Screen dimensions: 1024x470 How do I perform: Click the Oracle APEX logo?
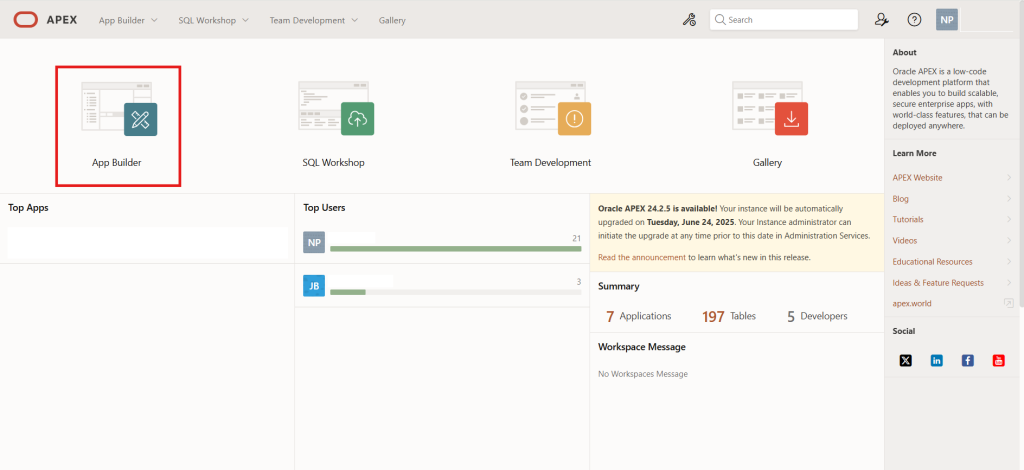coord(45,20)
